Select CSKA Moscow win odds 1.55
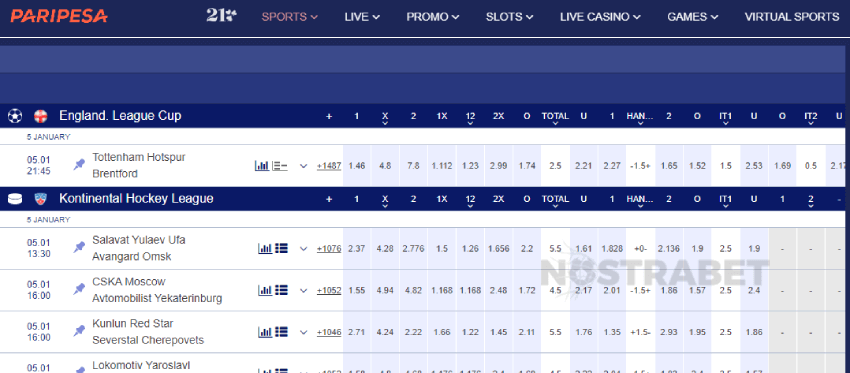This screenshot has width=850, height=373. (357, 291)
